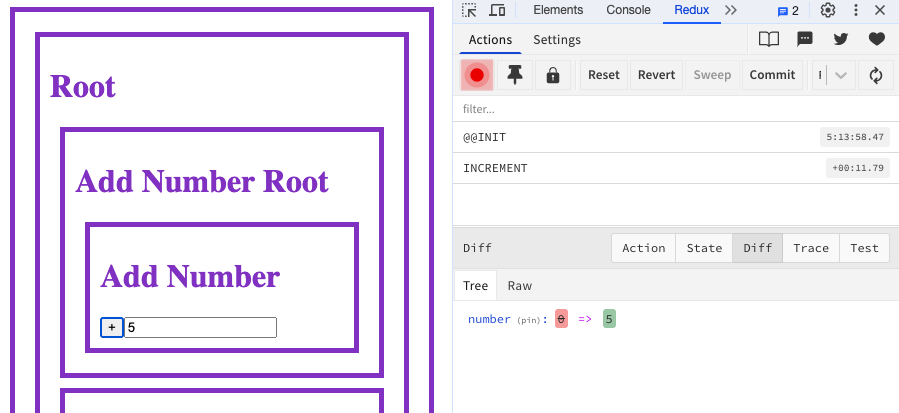The width and height of the screenshot is (899, 413).
Task: Open DevTools settings gear
Action: tap(827, 10)
